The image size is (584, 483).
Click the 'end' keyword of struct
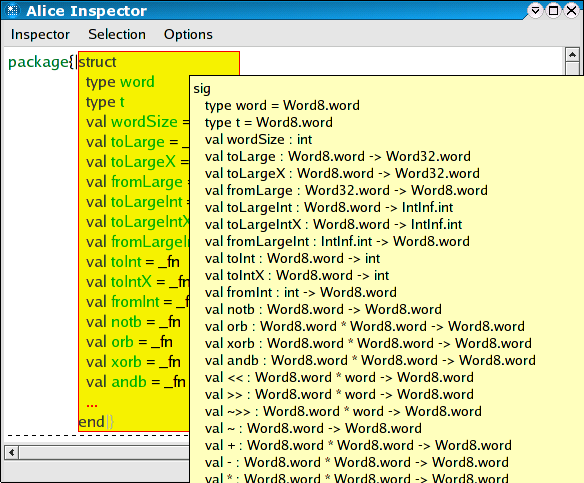[91, 422]
